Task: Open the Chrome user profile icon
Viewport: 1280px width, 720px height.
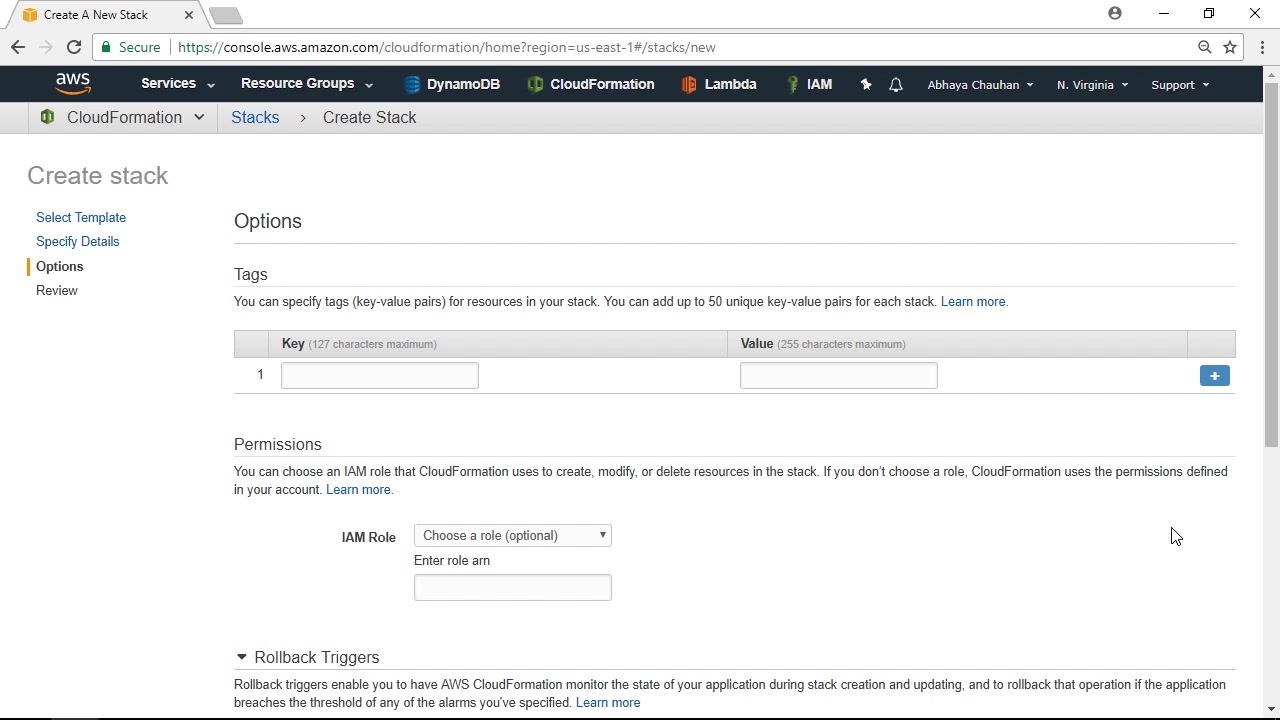Action: 1115,14
